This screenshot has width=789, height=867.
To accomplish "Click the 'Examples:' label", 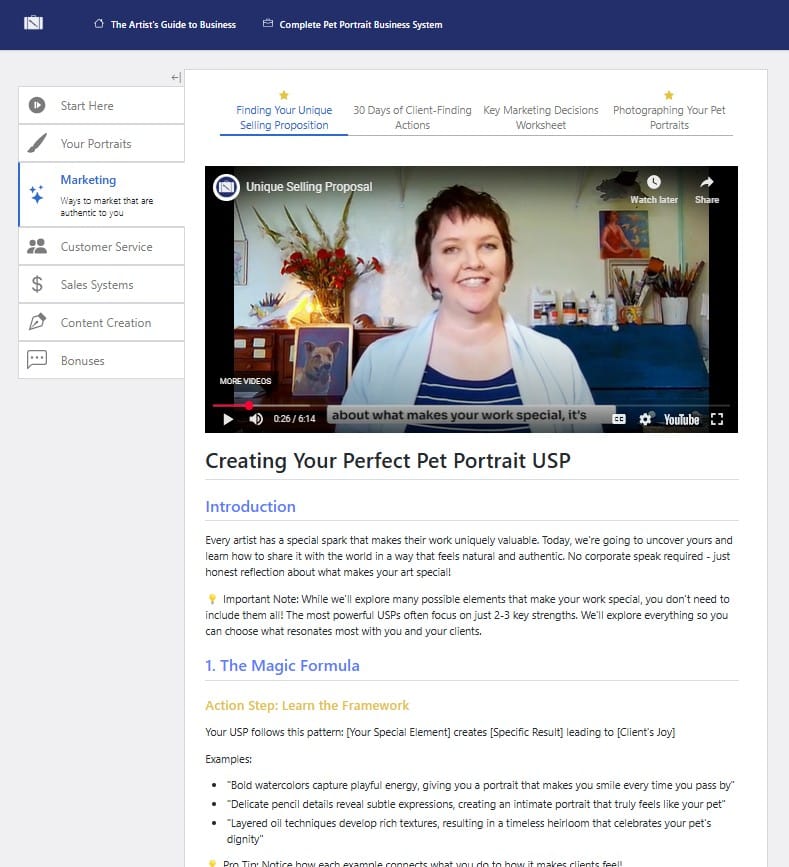I will click(x=228, y=759).
